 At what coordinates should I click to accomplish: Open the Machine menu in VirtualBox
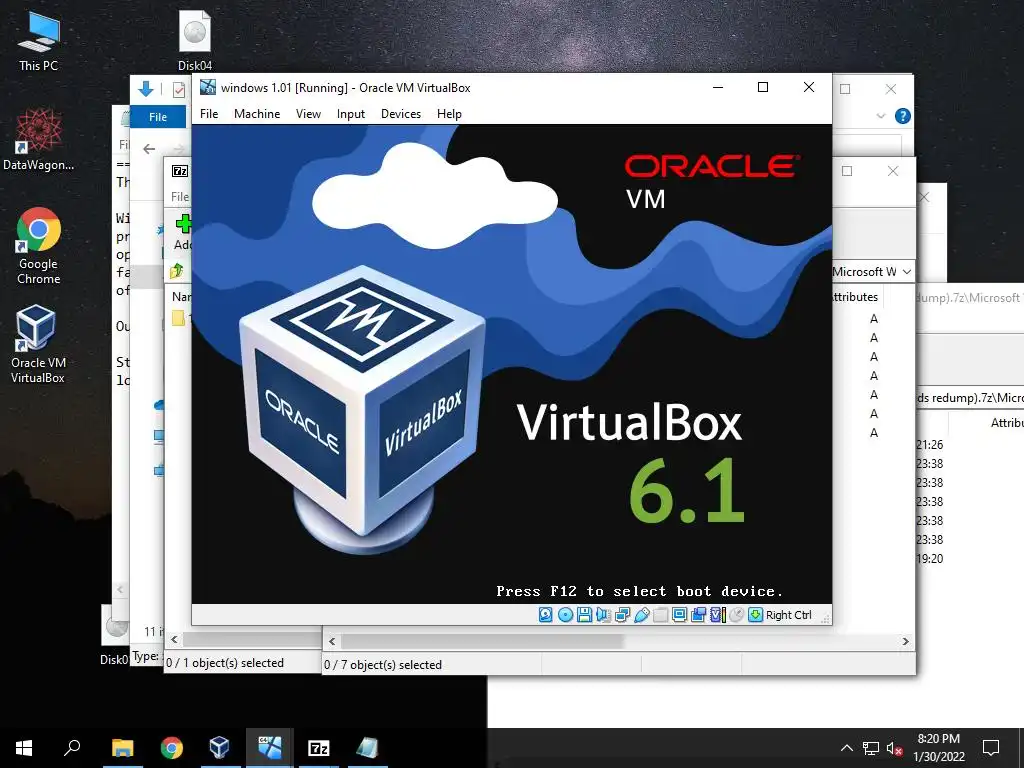pos(257,114)
